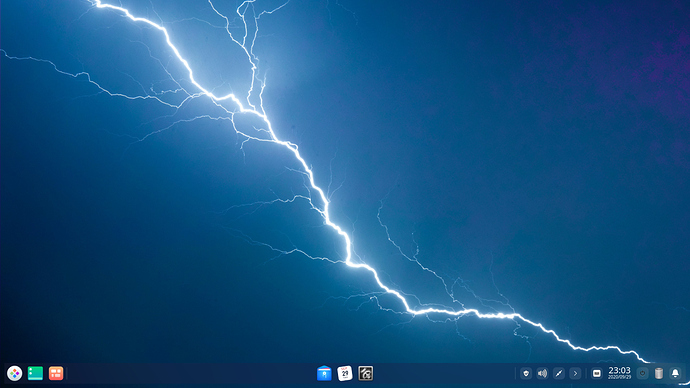
Task: Open the trash can in the dock
Action: (659, 373)
